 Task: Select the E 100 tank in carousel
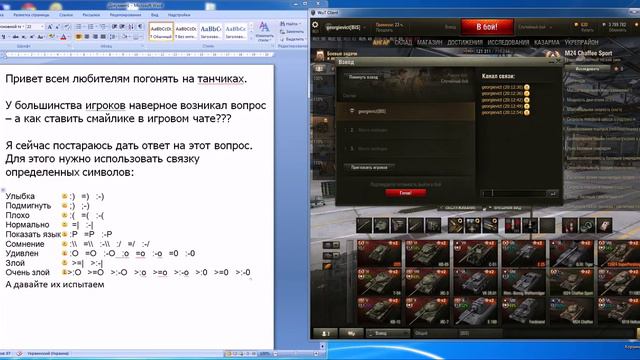coord(475,311)
